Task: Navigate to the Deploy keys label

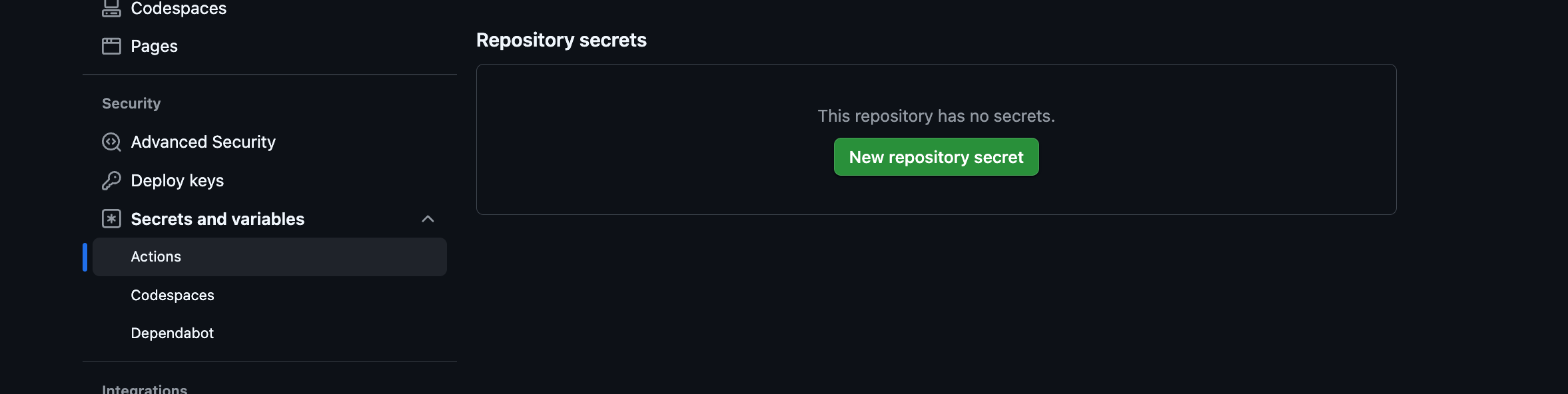Action: pos(177,180)
